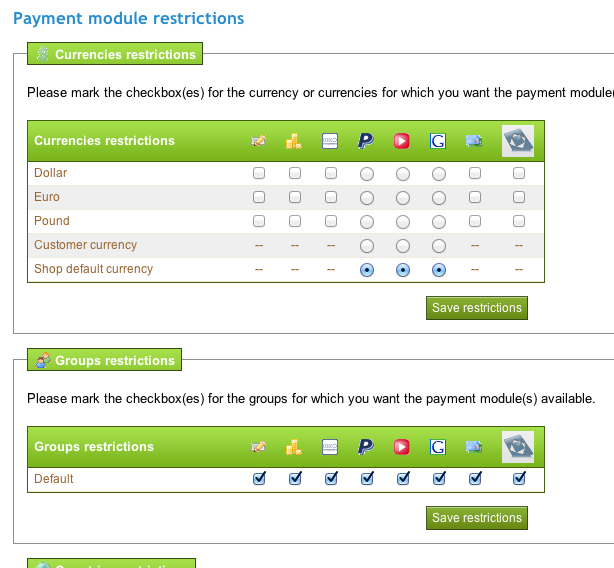The height and width of the screenshot is (568, 614).
Task: Click PayPal icon in Currencies restrictions header
Action: pos(366,141)
